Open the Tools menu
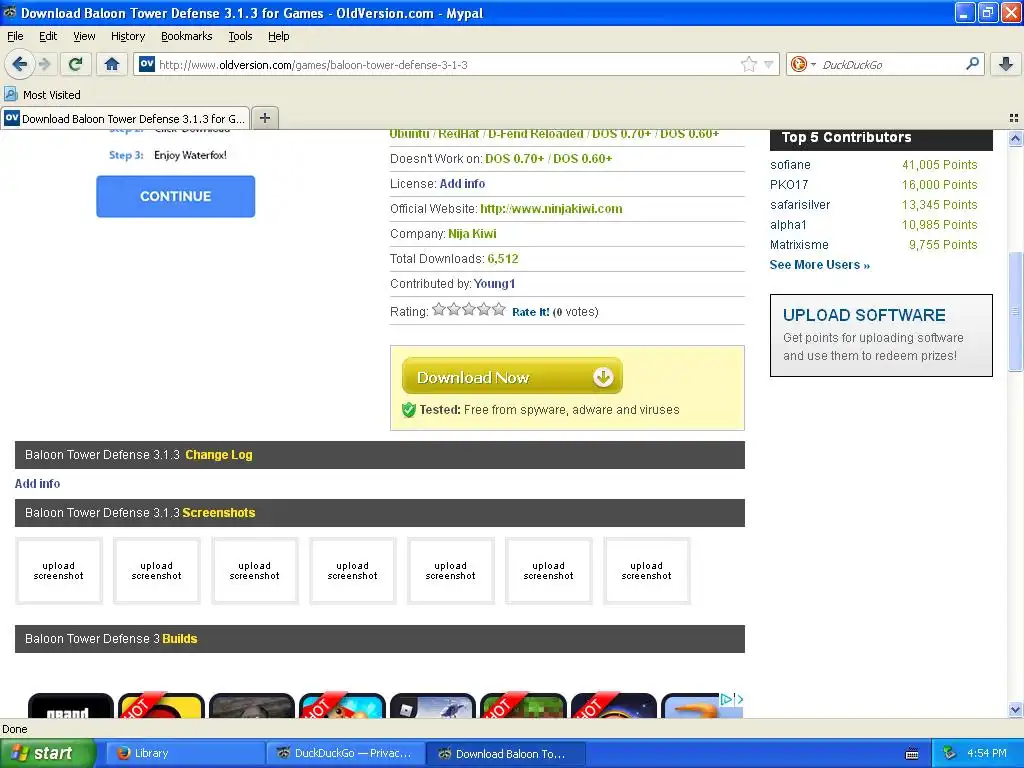Image resolution: width=1024 pixels, height=768 pixels. tap(240, 36)
